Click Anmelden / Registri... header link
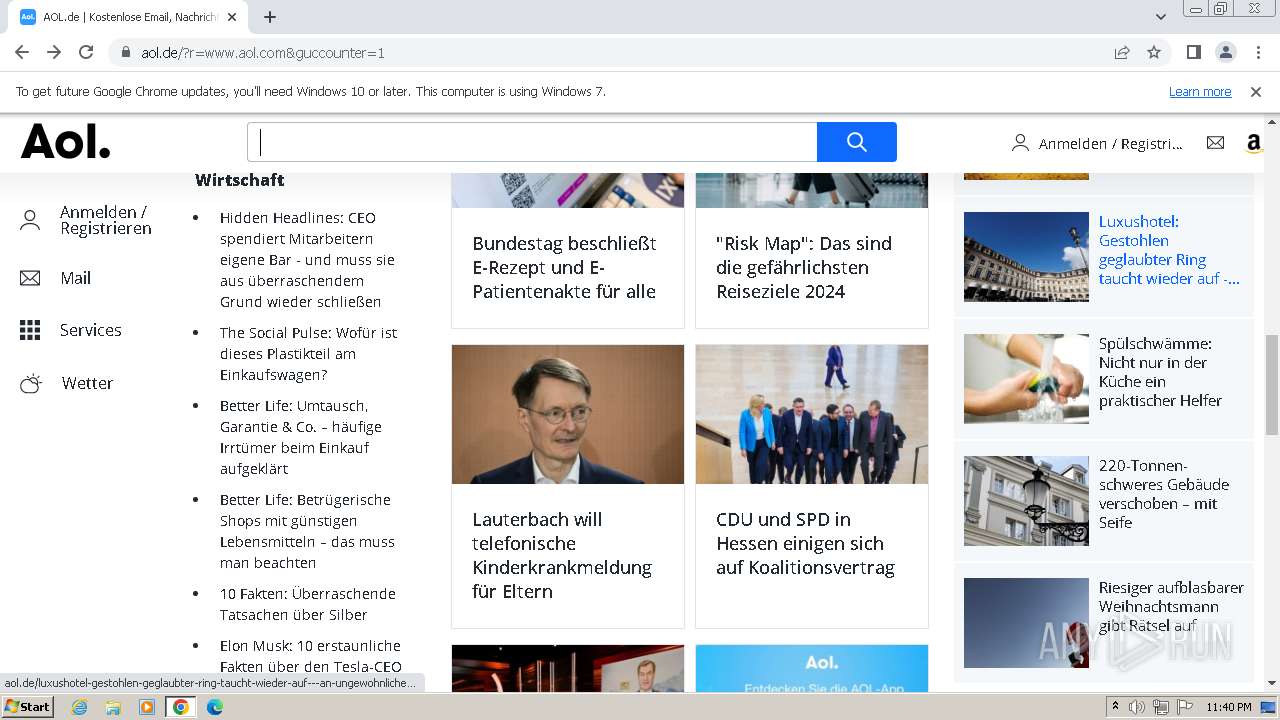The height and width of the screenshot is (720, 1280). pyautogui.click(x=1110, y=144)
